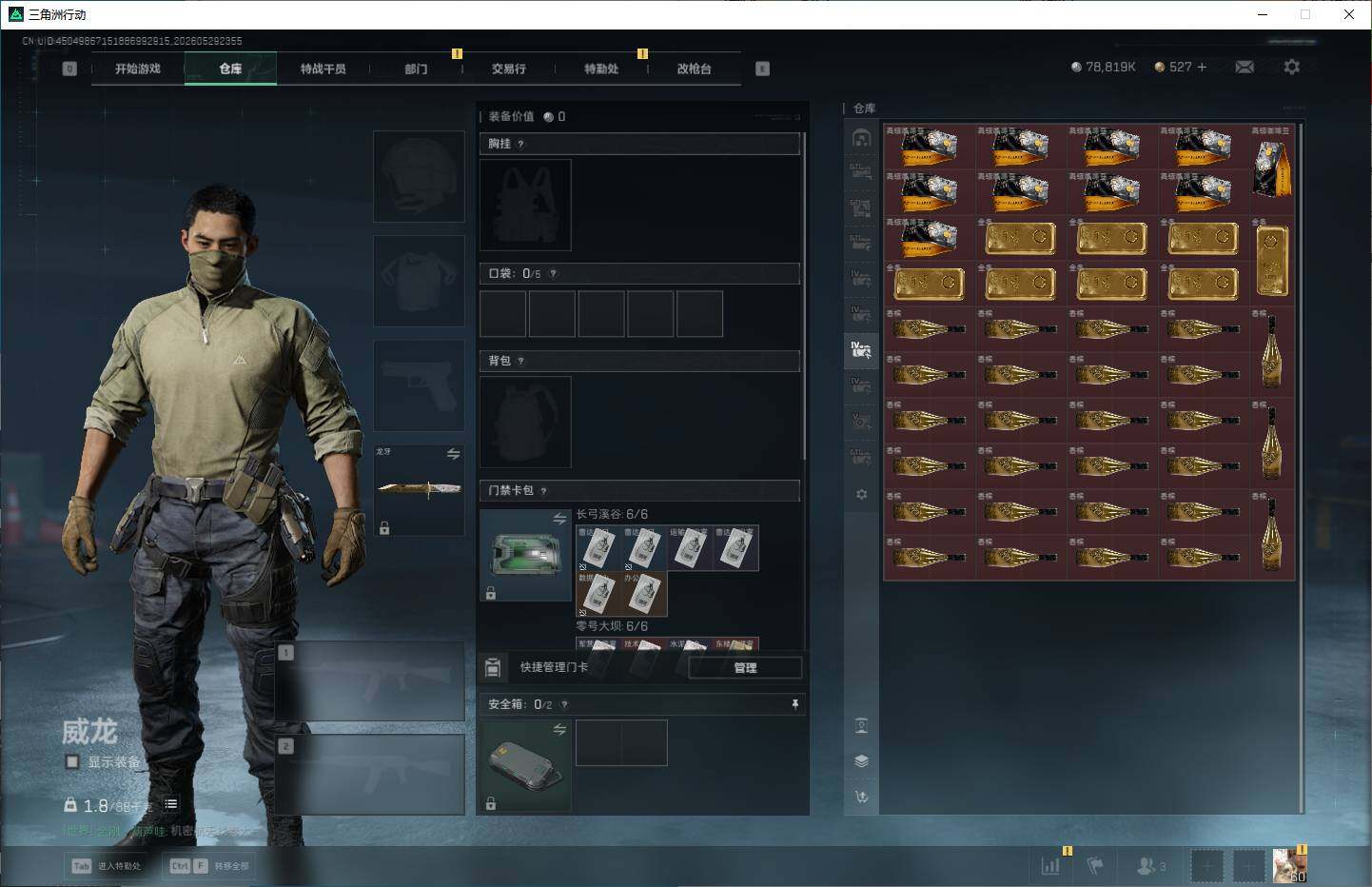Switch to the 特战干员 tab

point(323,69)
